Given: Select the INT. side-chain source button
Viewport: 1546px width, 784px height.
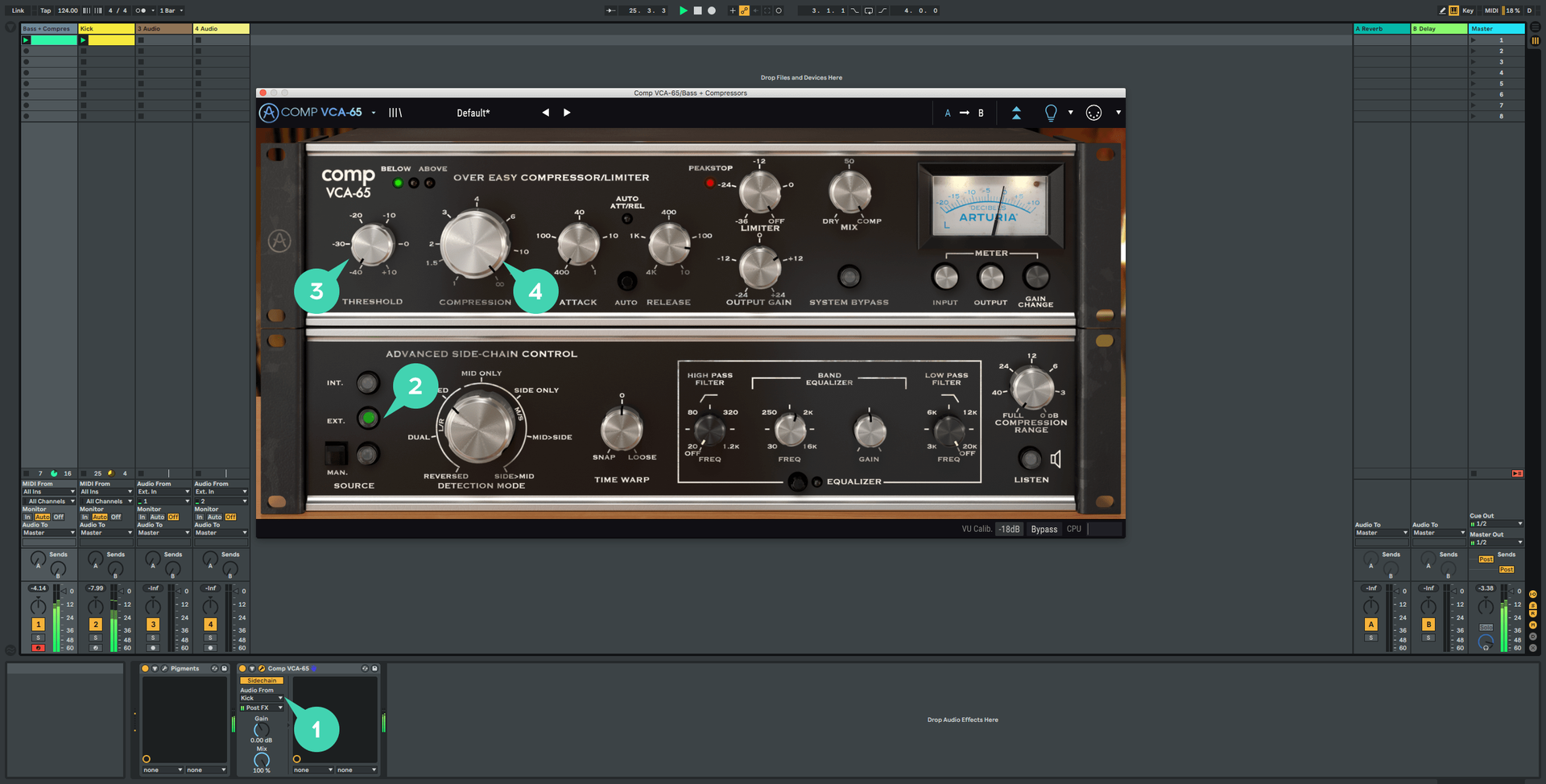Looking at the screenshot, I should point(368,383).
